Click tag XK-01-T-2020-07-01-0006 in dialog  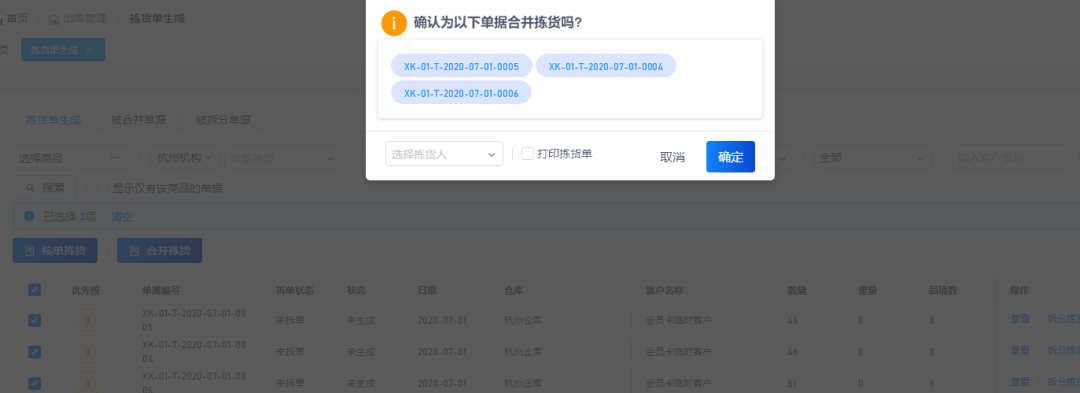(x=461, y=93)
